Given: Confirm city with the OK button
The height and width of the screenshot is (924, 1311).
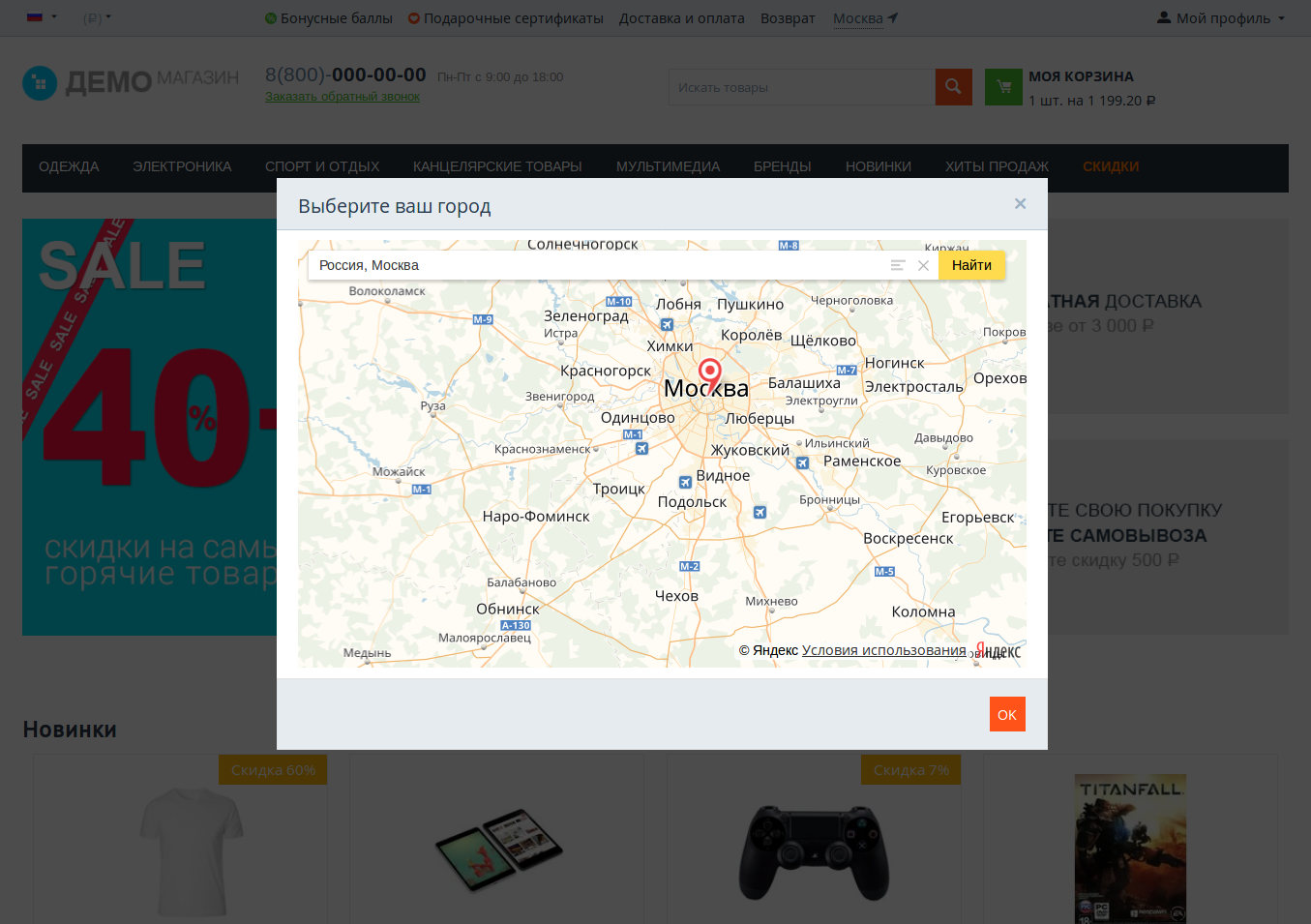Looking at the screenshot, I should 1006,714.
